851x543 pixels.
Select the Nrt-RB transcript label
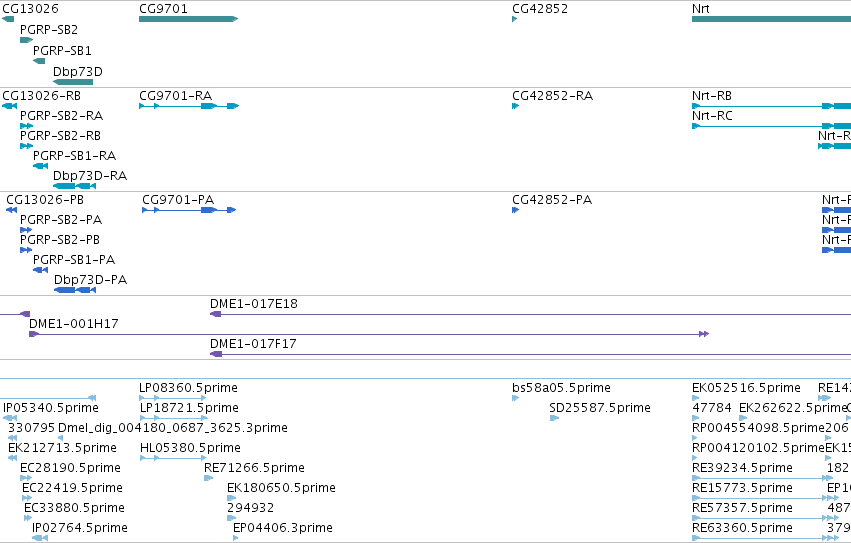[712, 96]
